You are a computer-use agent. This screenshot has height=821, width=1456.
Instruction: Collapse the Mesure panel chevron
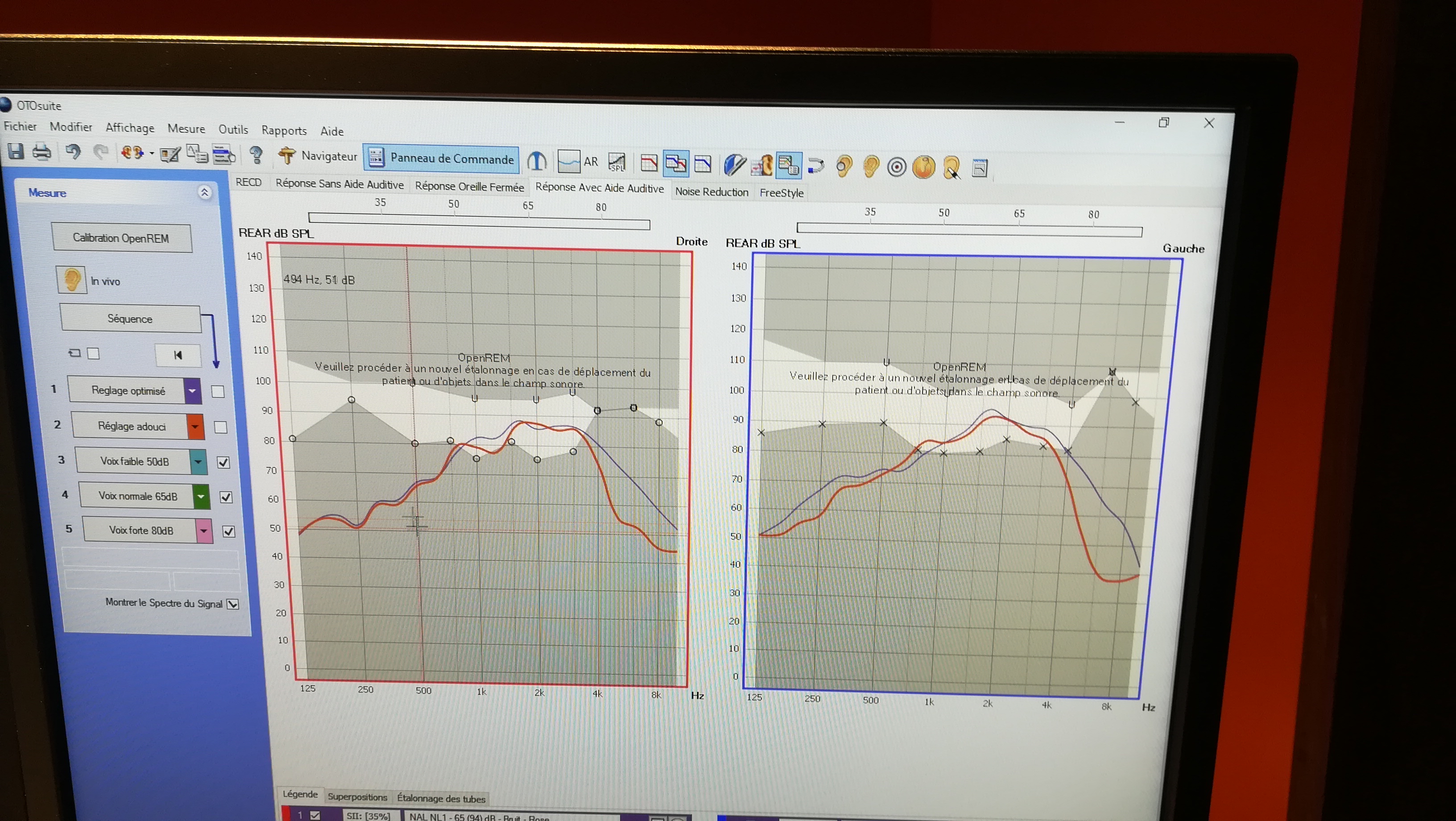point(205,192)
